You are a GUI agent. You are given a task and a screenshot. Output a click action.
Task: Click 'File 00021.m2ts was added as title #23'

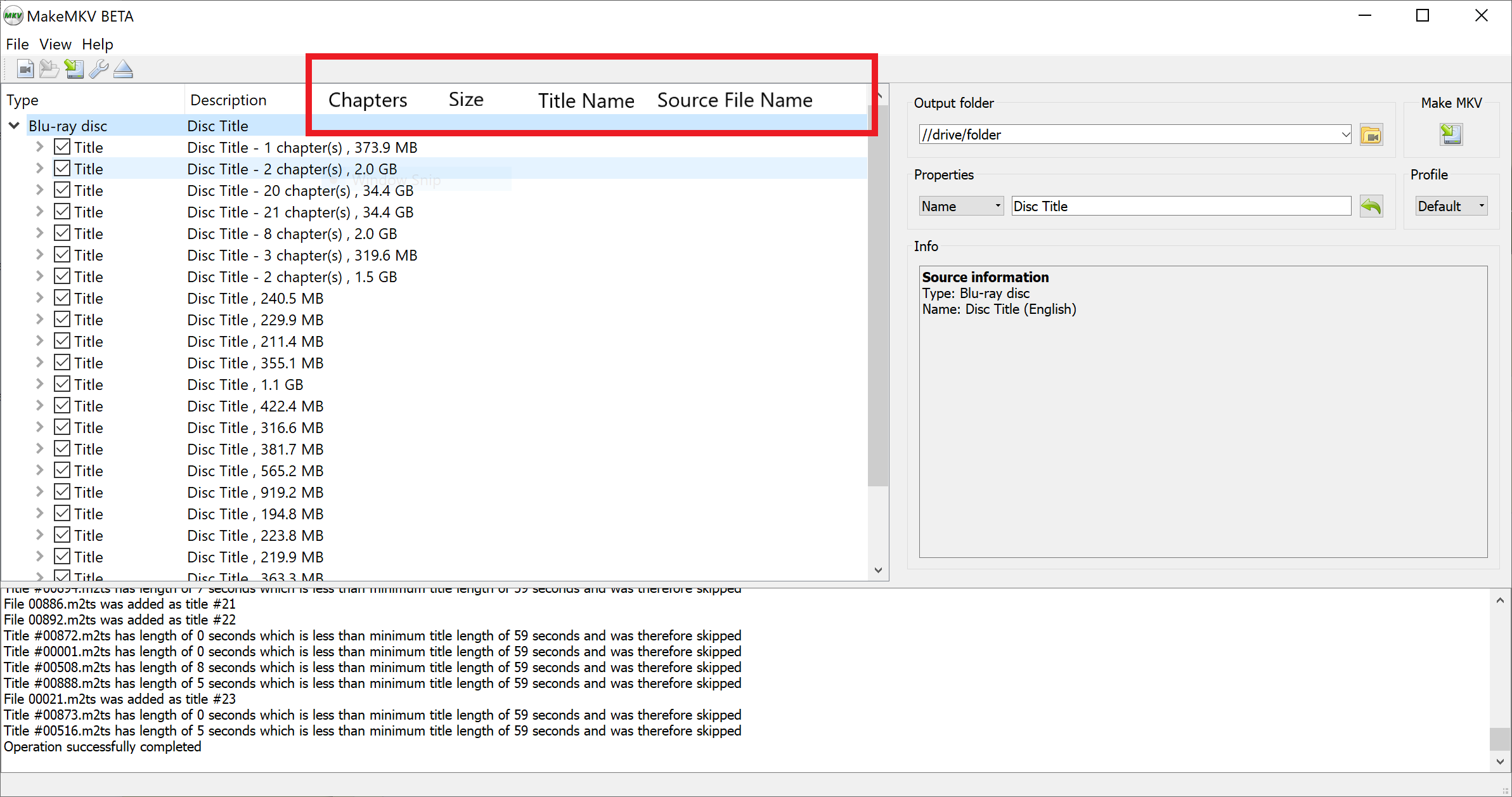(120, 699)
